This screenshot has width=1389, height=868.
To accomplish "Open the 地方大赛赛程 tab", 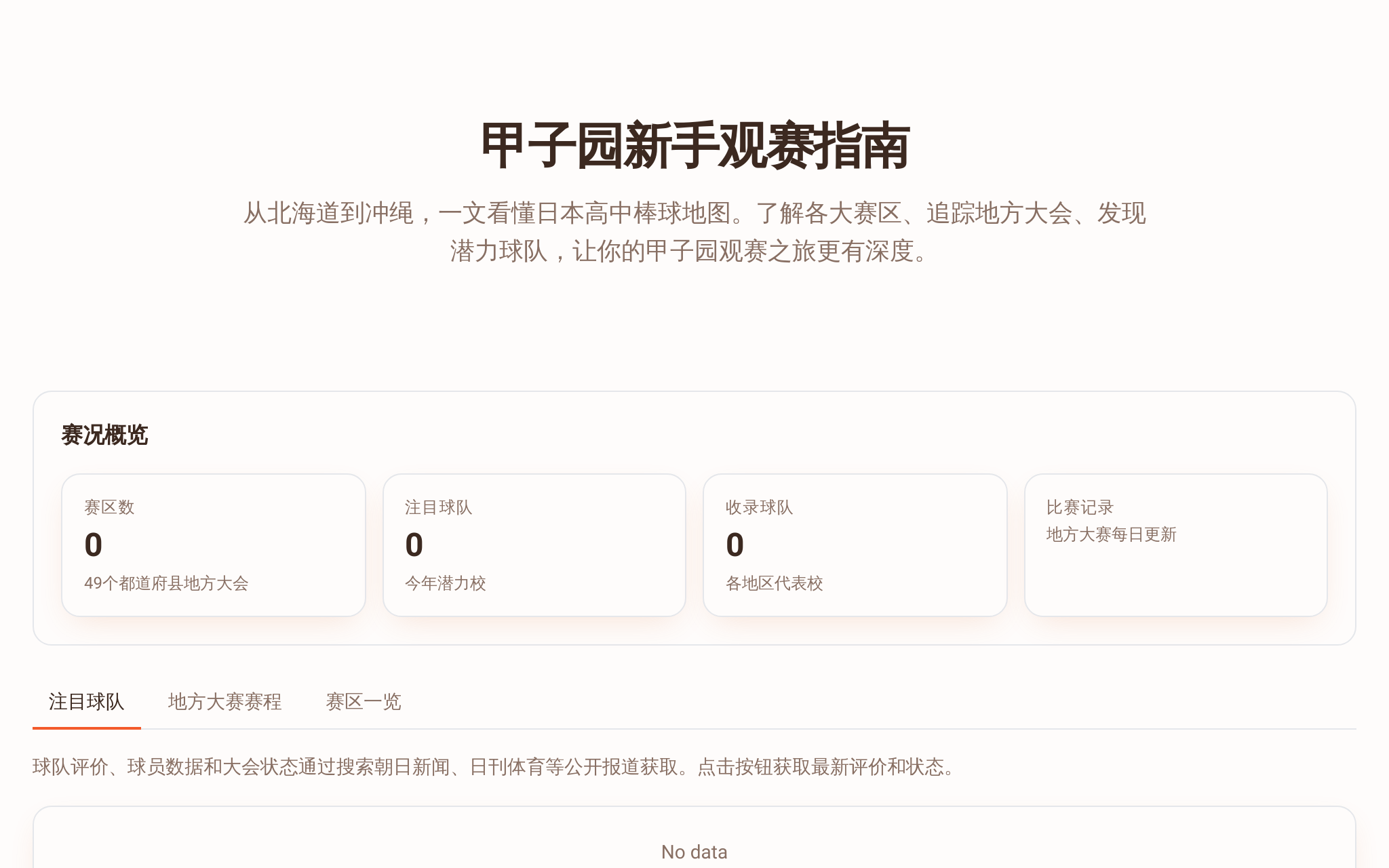I will click(224, 702).
